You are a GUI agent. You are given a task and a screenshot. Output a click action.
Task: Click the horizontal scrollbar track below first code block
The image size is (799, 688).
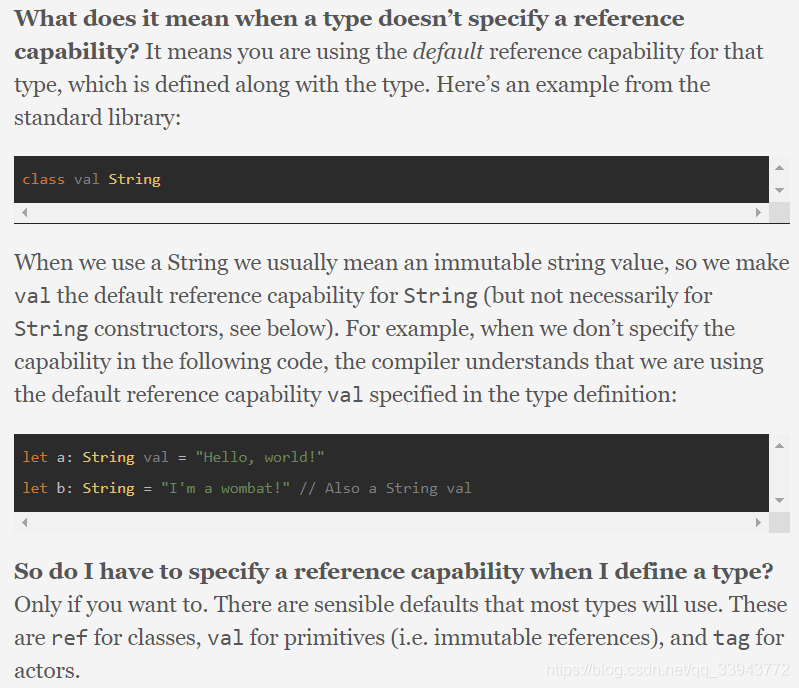(391, 212)
